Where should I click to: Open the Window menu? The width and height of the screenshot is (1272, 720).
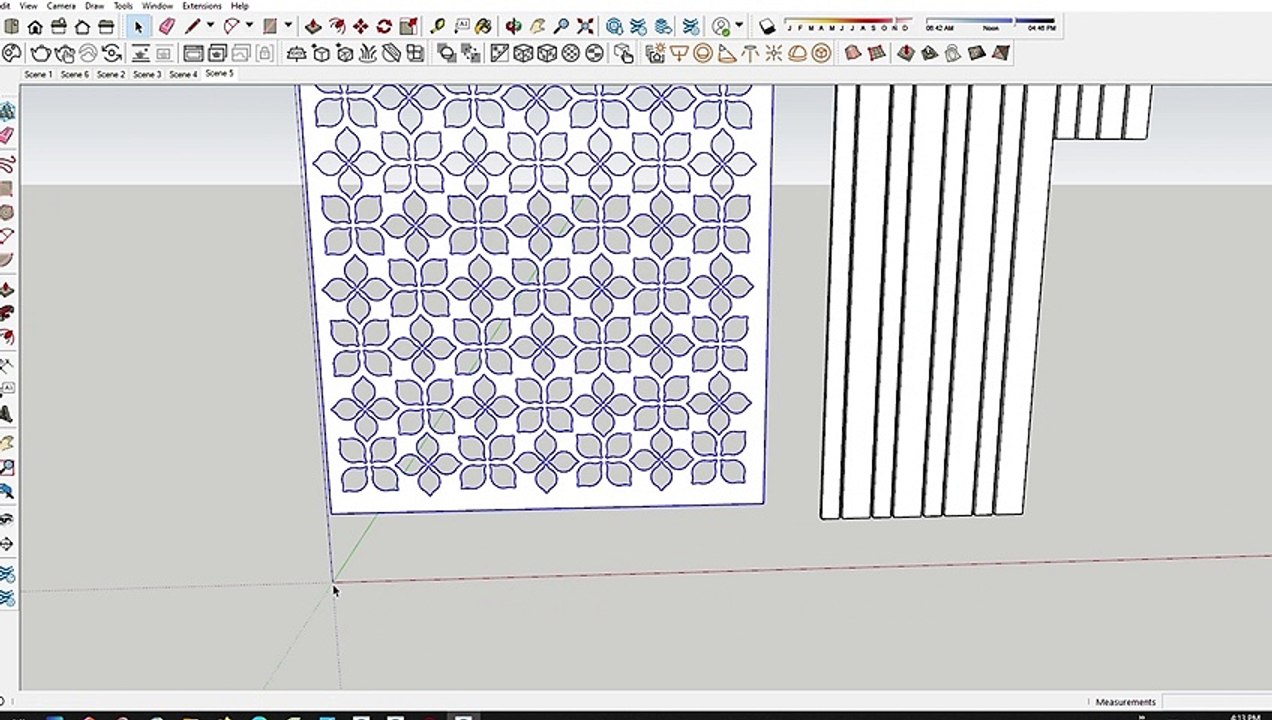click(157, 6)
